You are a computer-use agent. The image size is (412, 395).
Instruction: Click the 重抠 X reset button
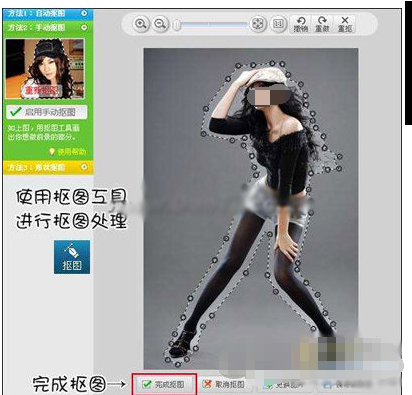345,24
